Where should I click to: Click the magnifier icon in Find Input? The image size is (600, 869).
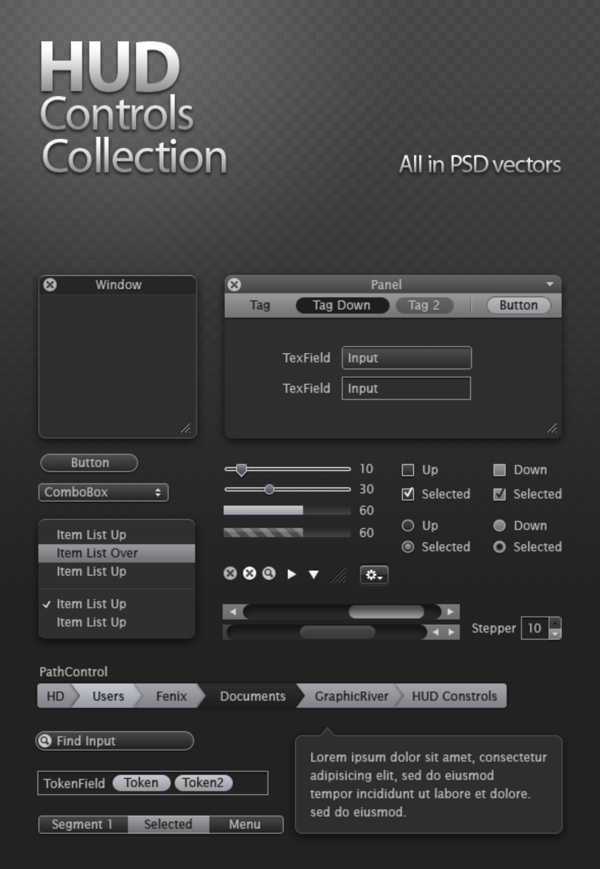click(x=45, y=741)
